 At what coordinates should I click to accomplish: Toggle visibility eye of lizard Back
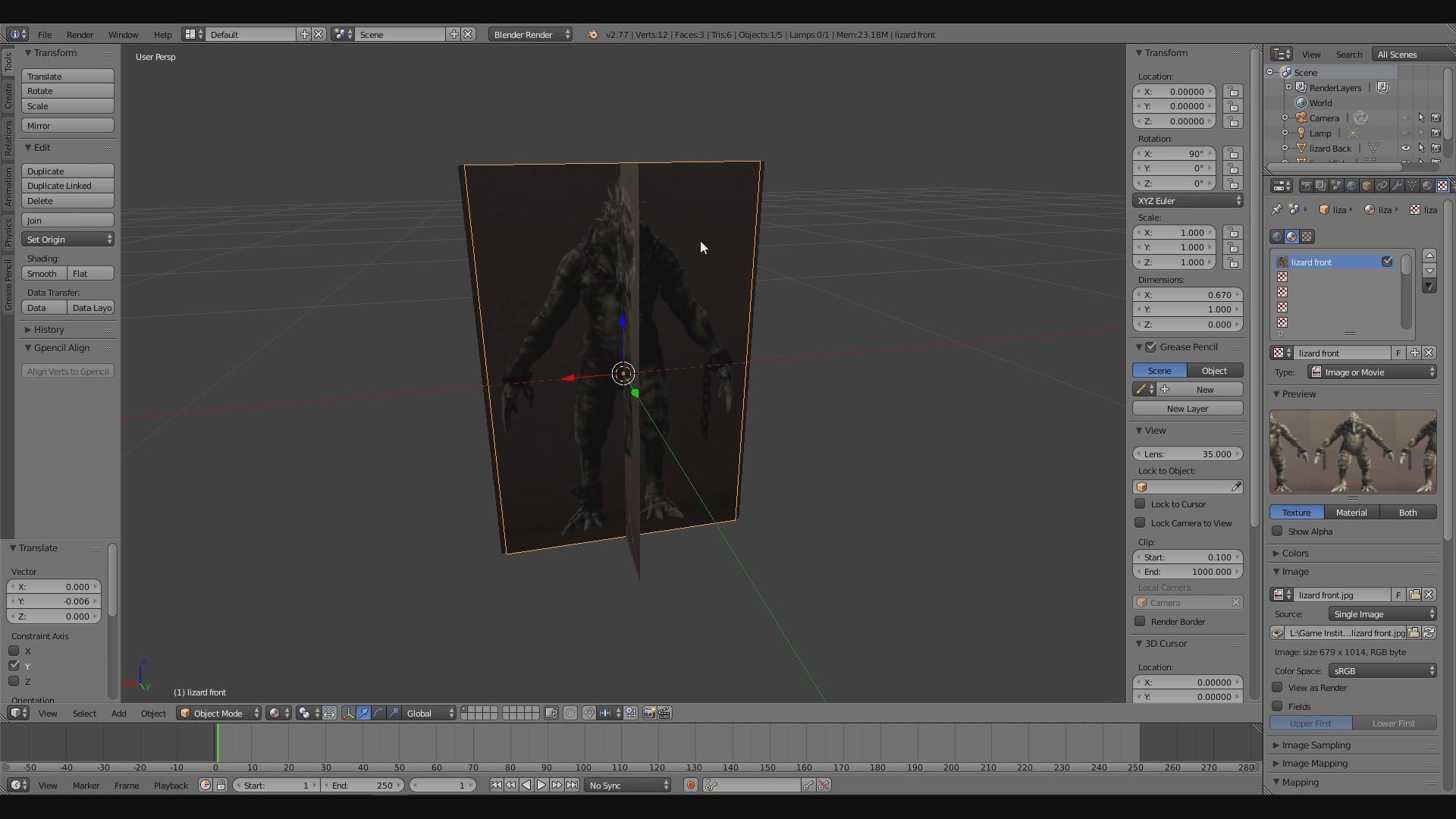[x=1405, y=149]
